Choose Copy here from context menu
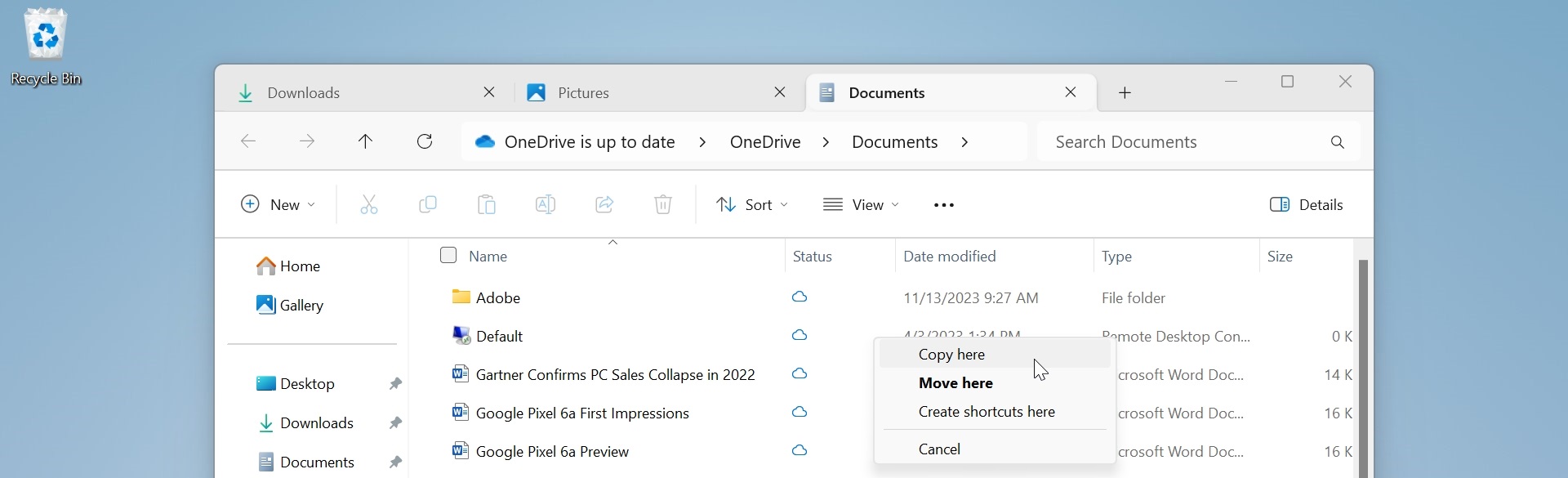 (x=951, y=355)
